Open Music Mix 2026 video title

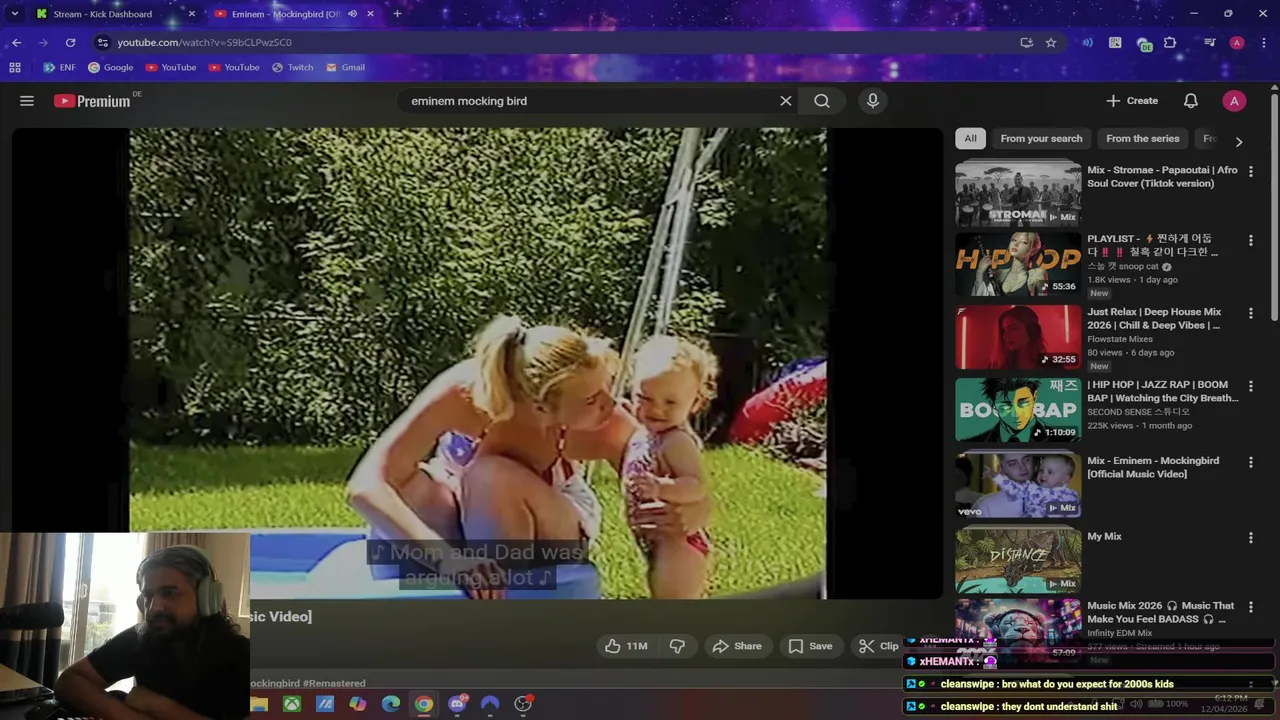point(1161,612)
